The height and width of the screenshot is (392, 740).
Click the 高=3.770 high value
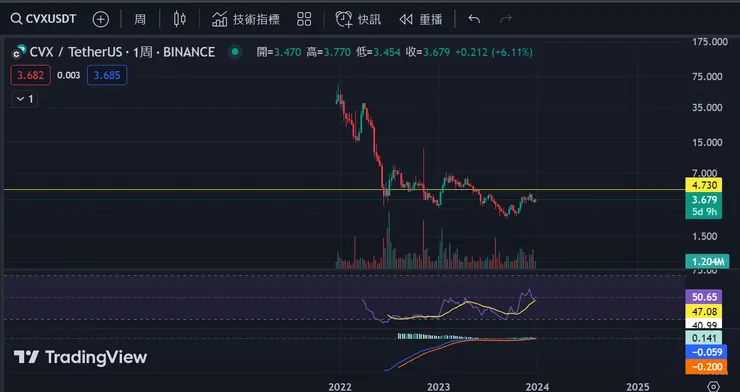328,52
